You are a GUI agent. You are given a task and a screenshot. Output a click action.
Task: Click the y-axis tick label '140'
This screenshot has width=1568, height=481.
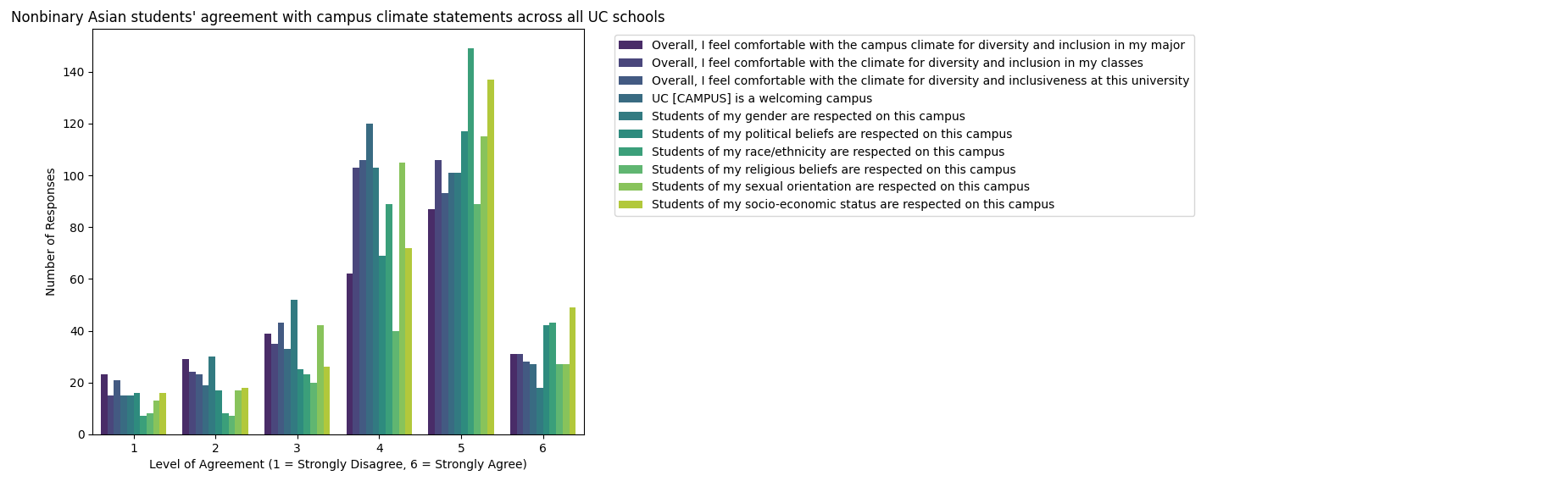pos(74,73)
